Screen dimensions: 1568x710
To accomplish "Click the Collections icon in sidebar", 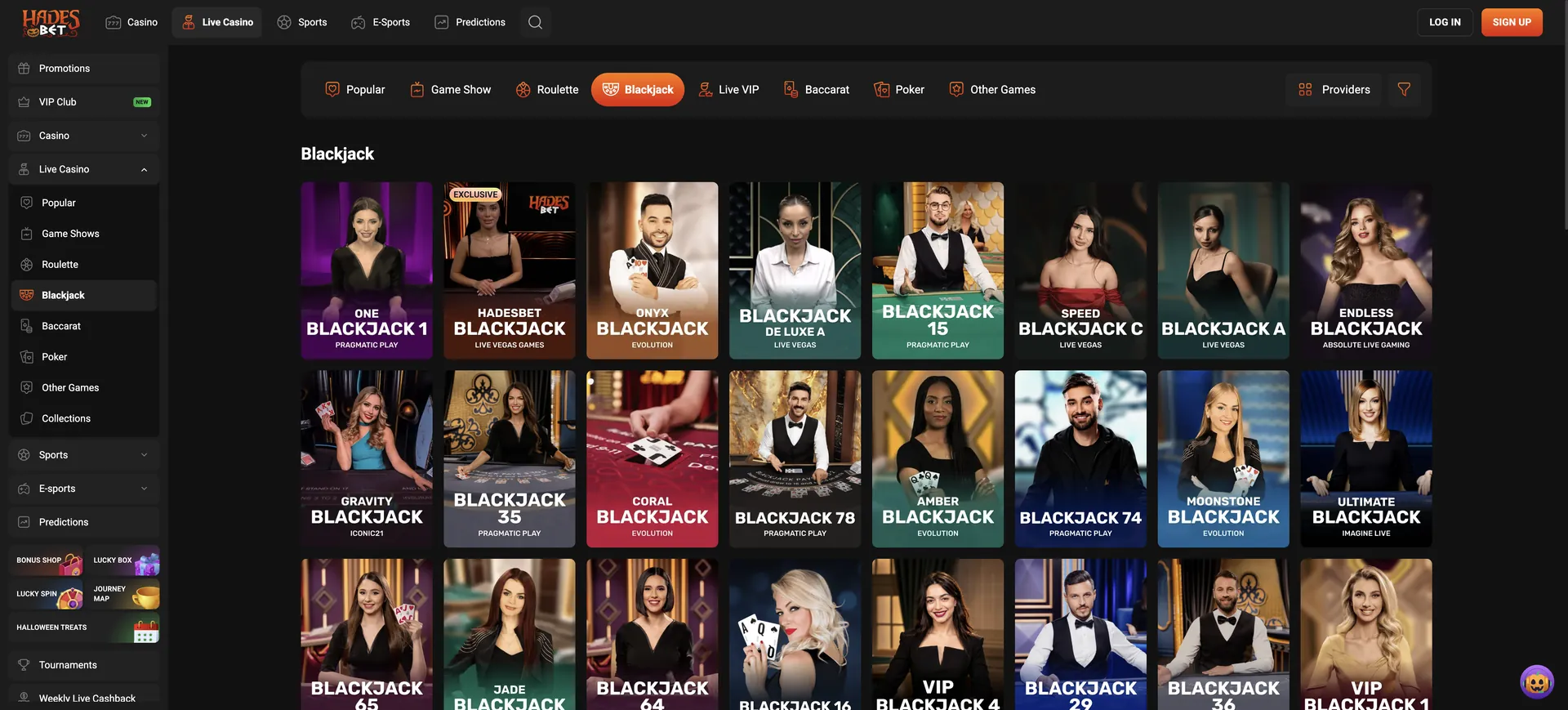I will [27, 418].
